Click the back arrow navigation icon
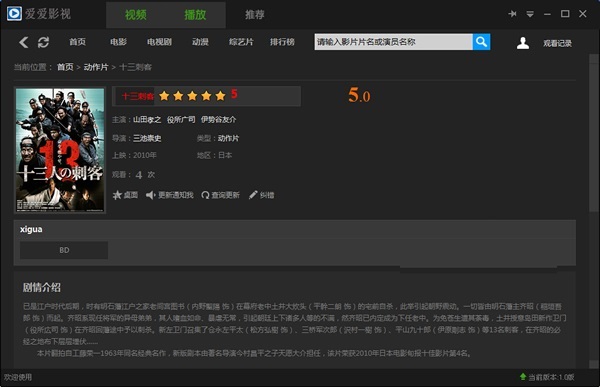 click(24, 42)
